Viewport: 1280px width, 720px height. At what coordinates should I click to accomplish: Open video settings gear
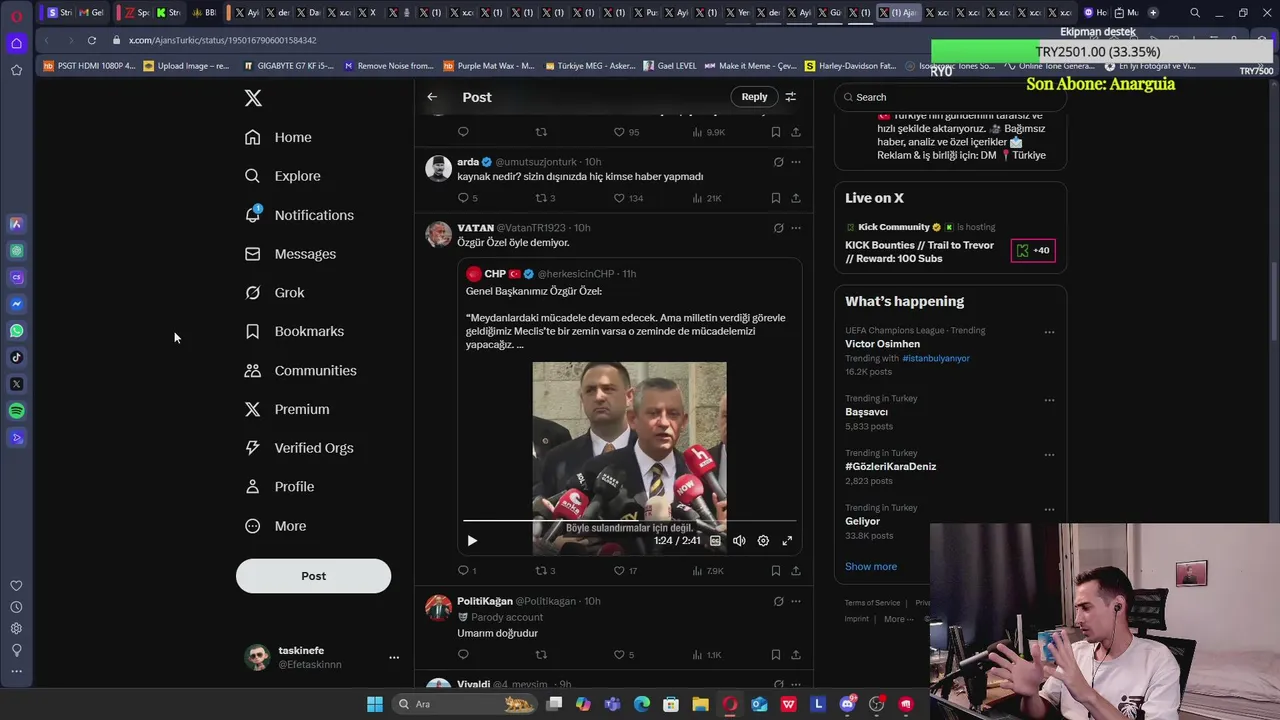pos(763,541)
